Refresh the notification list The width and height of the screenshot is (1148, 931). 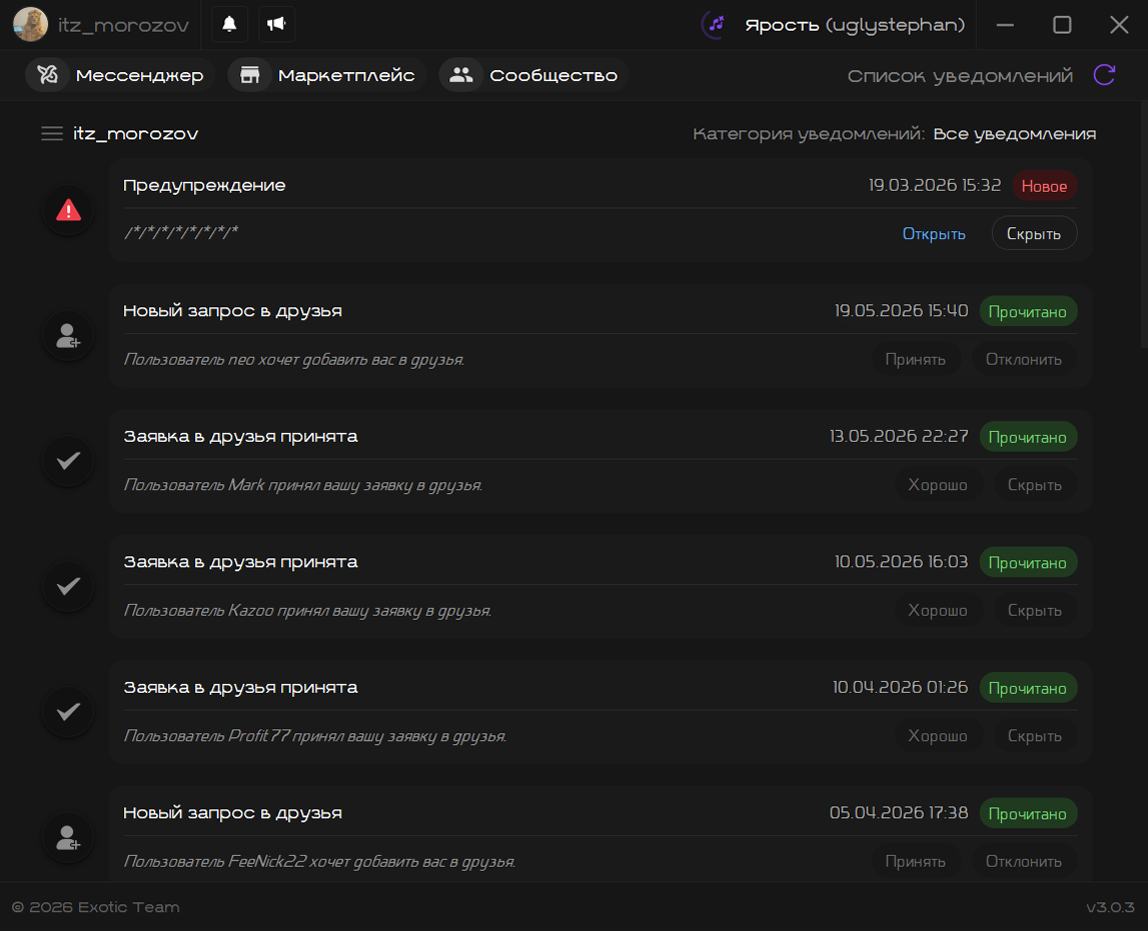coord(1104,75)
